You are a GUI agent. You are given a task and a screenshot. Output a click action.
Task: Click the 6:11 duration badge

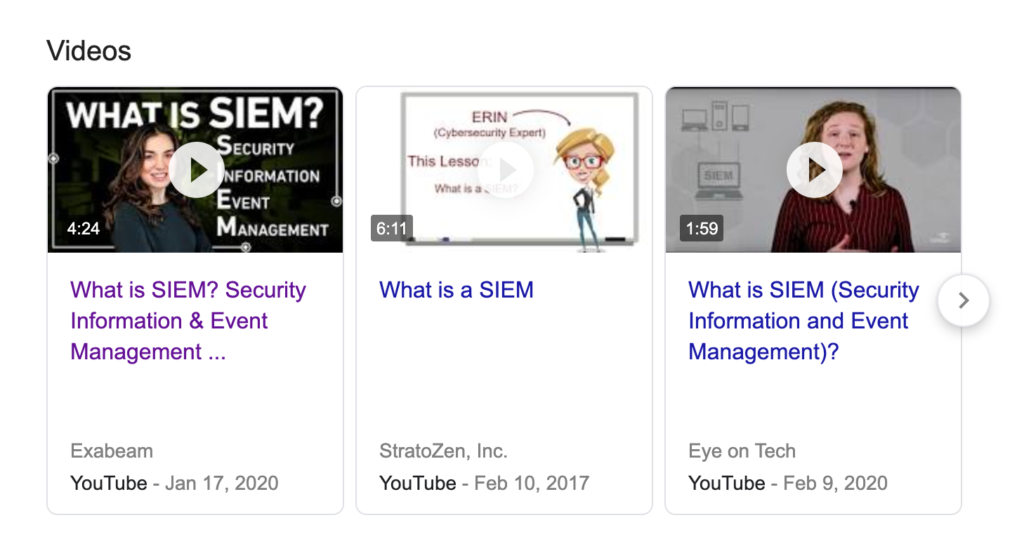pyautogui.click(x=392, y=229)
